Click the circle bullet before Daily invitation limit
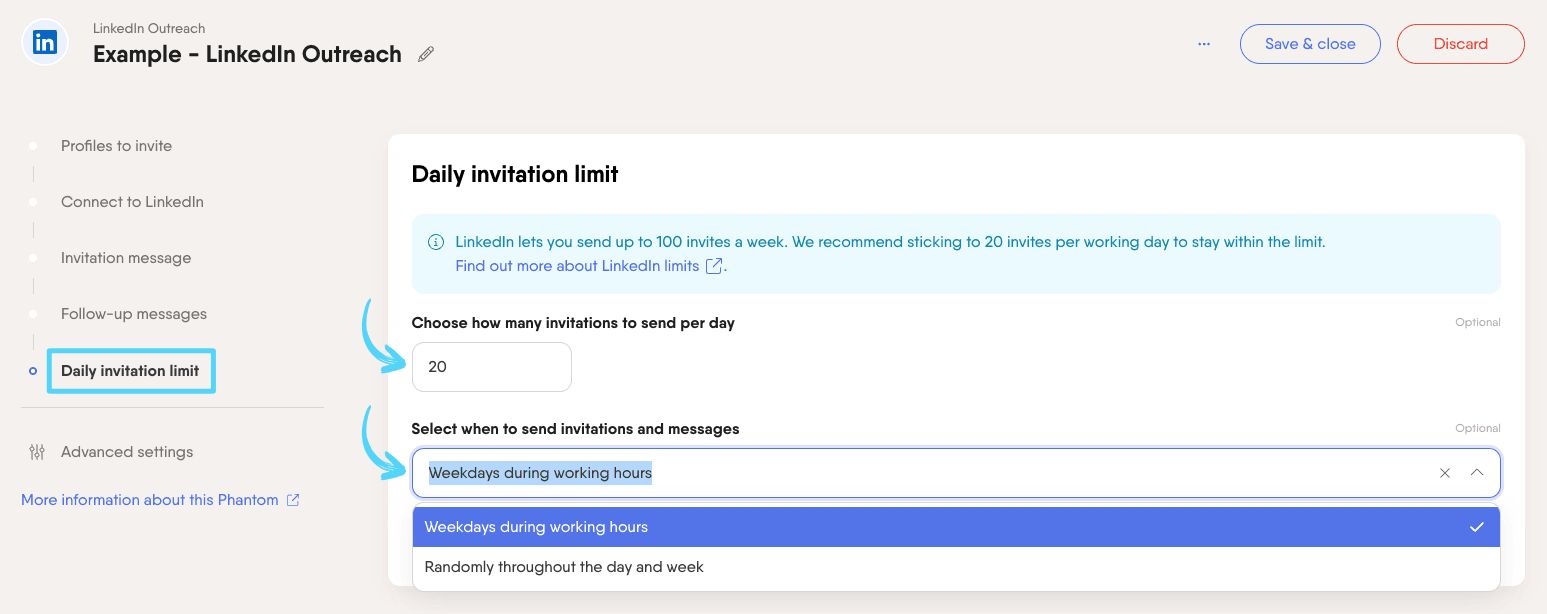 [x=33, y=371]
